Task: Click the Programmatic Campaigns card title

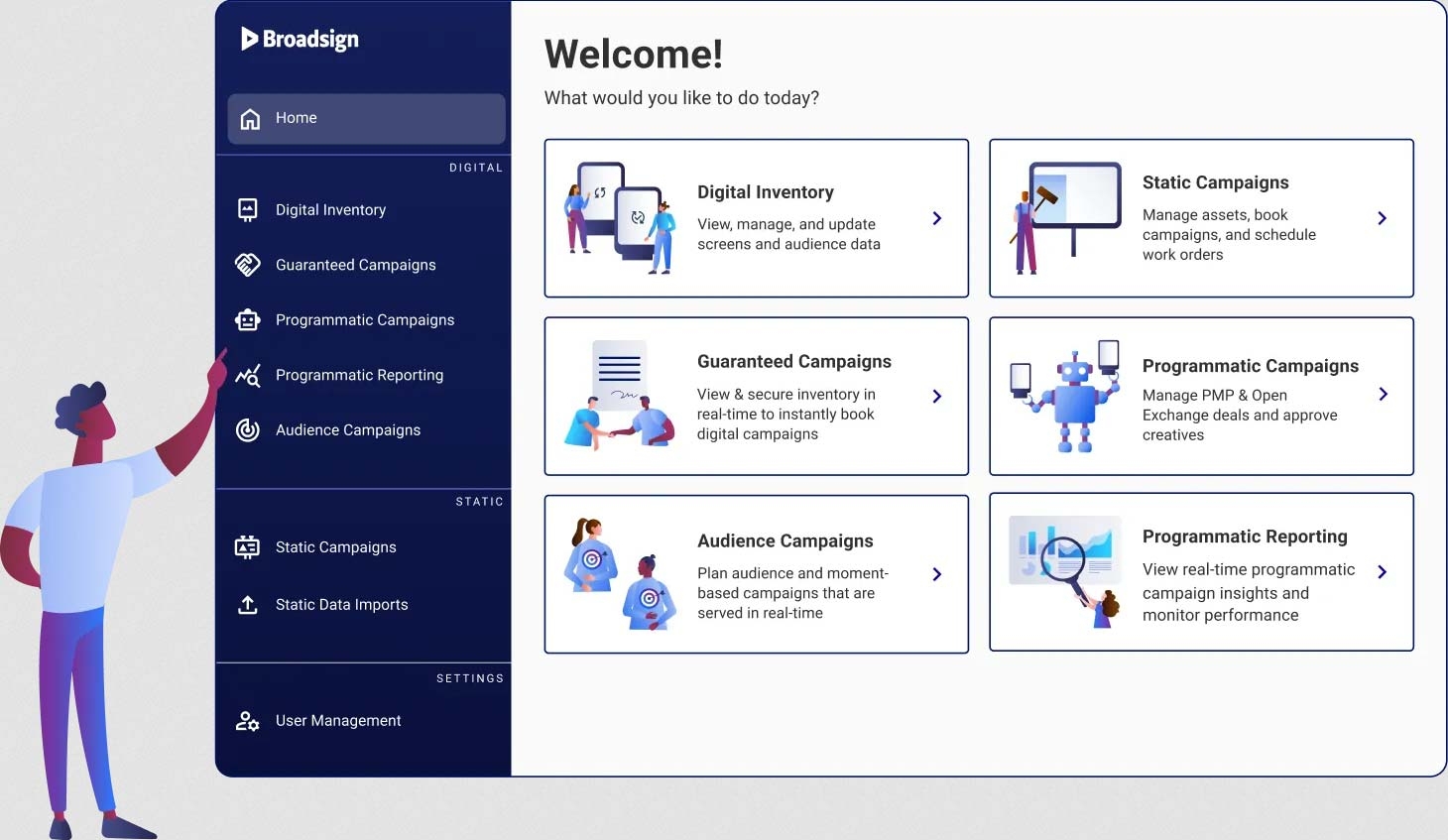Action: pyautogui.click(x=1251, y=366)
